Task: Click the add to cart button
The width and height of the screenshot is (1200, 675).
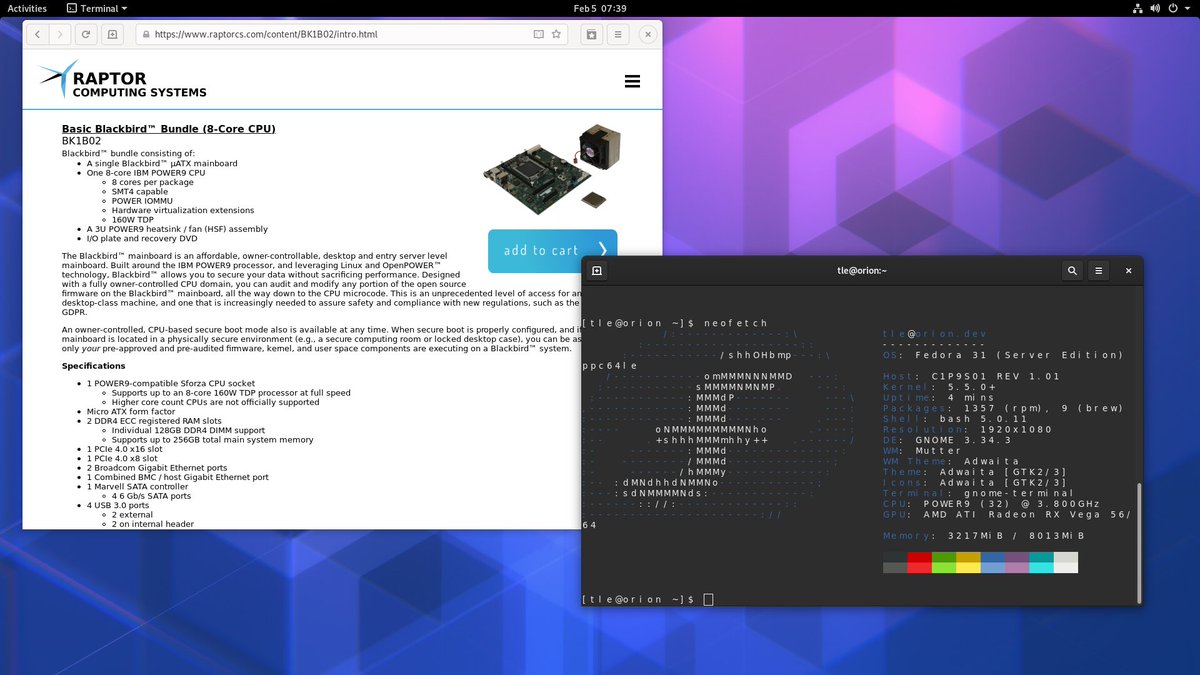Action: click(552, 250)
